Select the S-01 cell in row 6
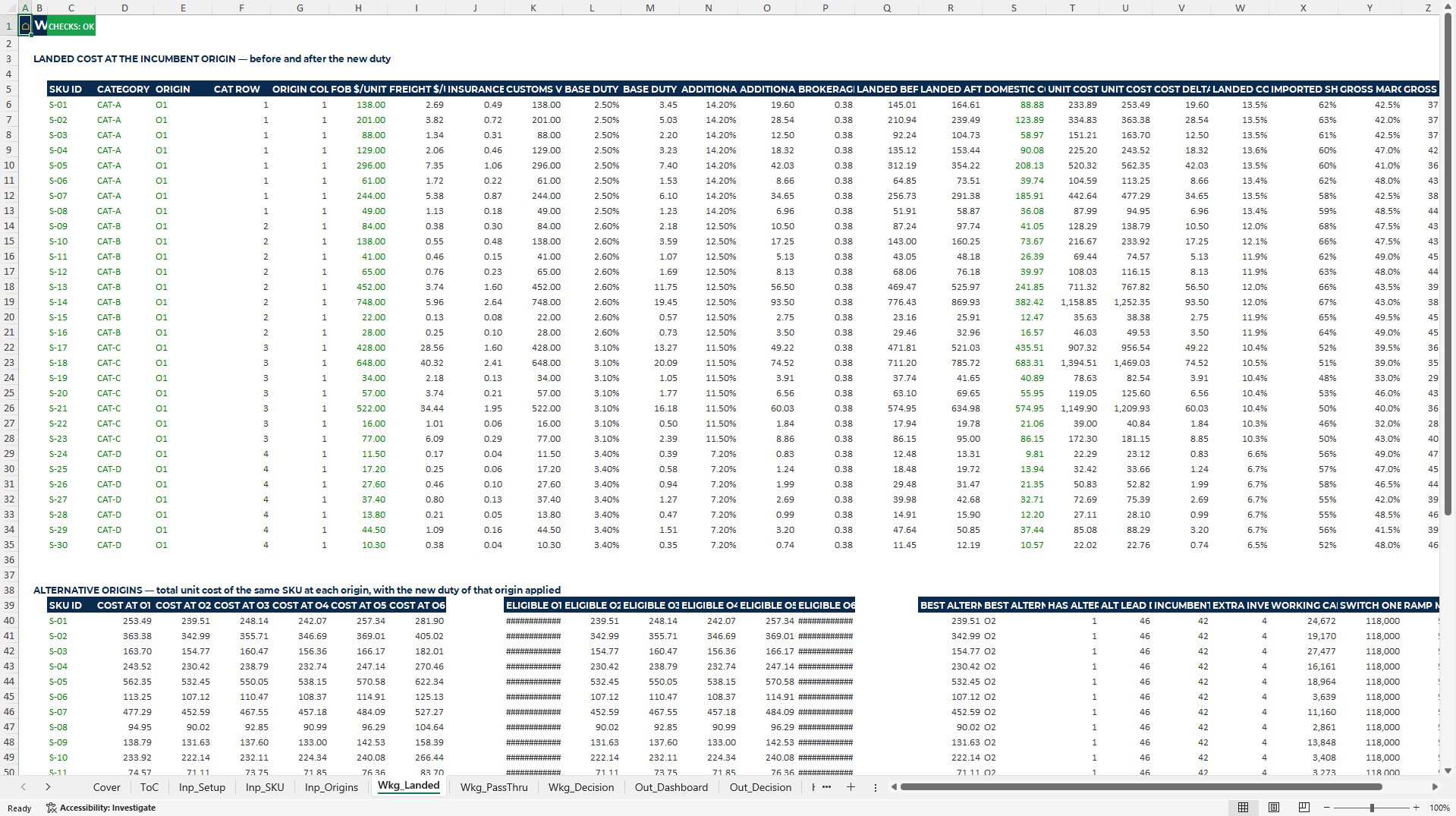 click(x=71, y=105)
